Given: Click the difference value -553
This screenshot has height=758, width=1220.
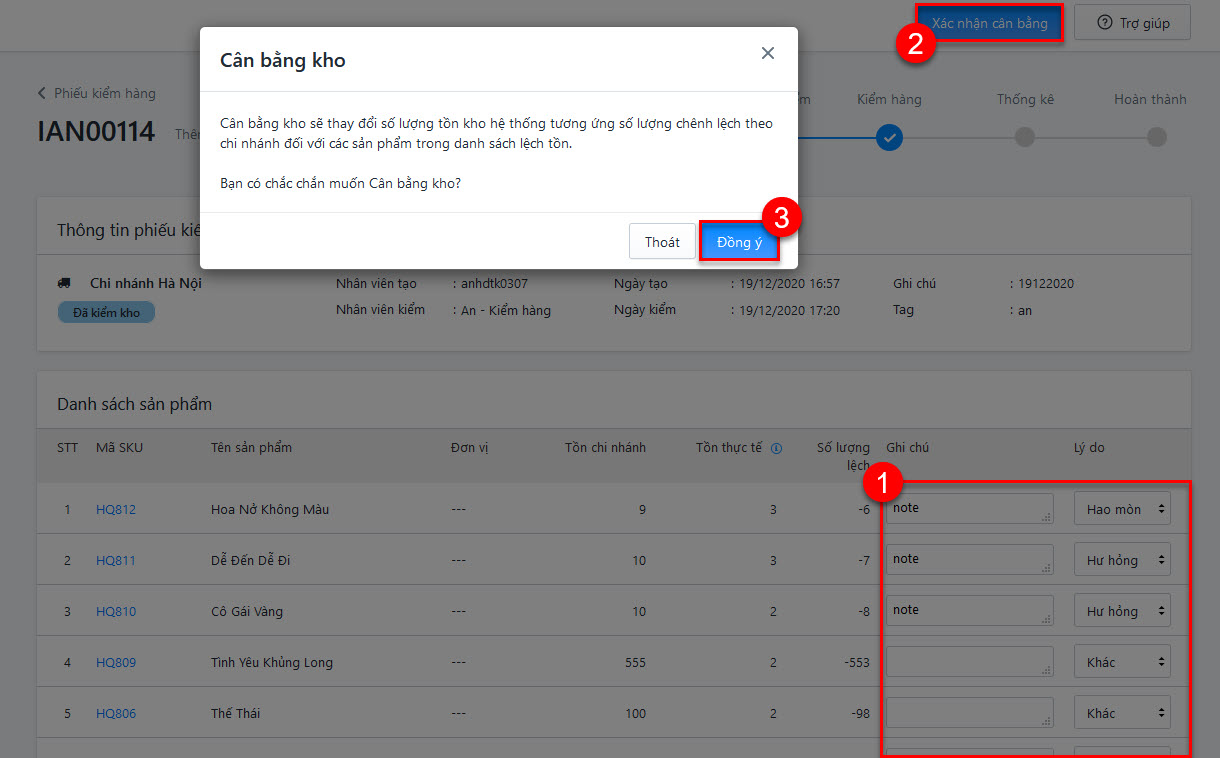Looking at the screenshot, I should pos(856,662).
